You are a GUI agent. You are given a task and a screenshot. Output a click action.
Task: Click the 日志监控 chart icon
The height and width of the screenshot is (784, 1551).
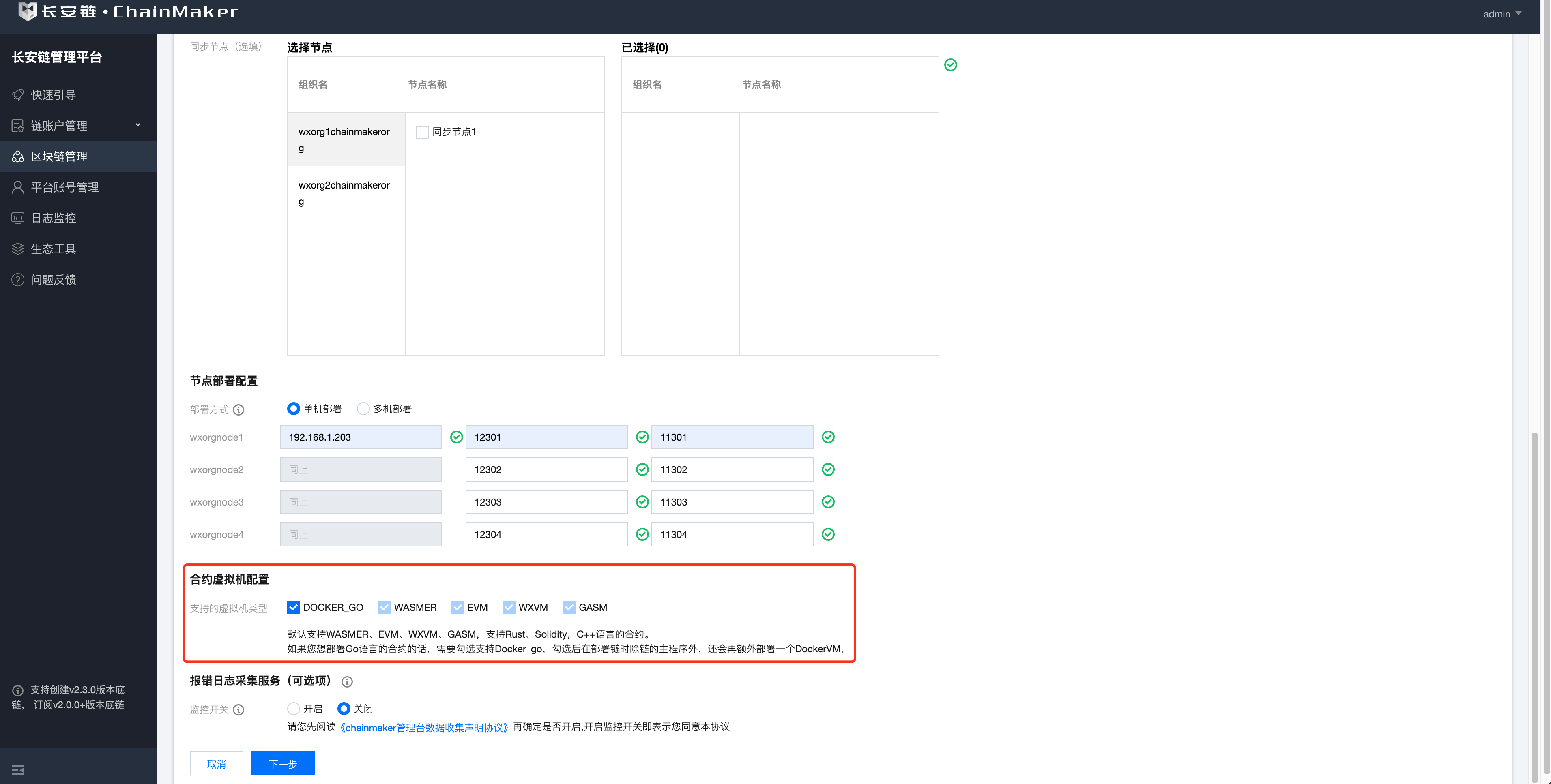click(x=18, y=218)
